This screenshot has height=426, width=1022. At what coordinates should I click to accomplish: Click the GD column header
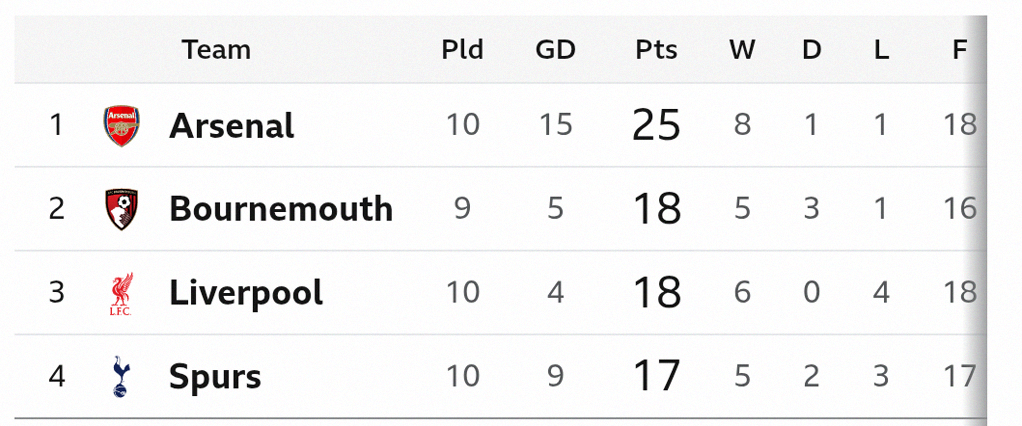point(555,50)
